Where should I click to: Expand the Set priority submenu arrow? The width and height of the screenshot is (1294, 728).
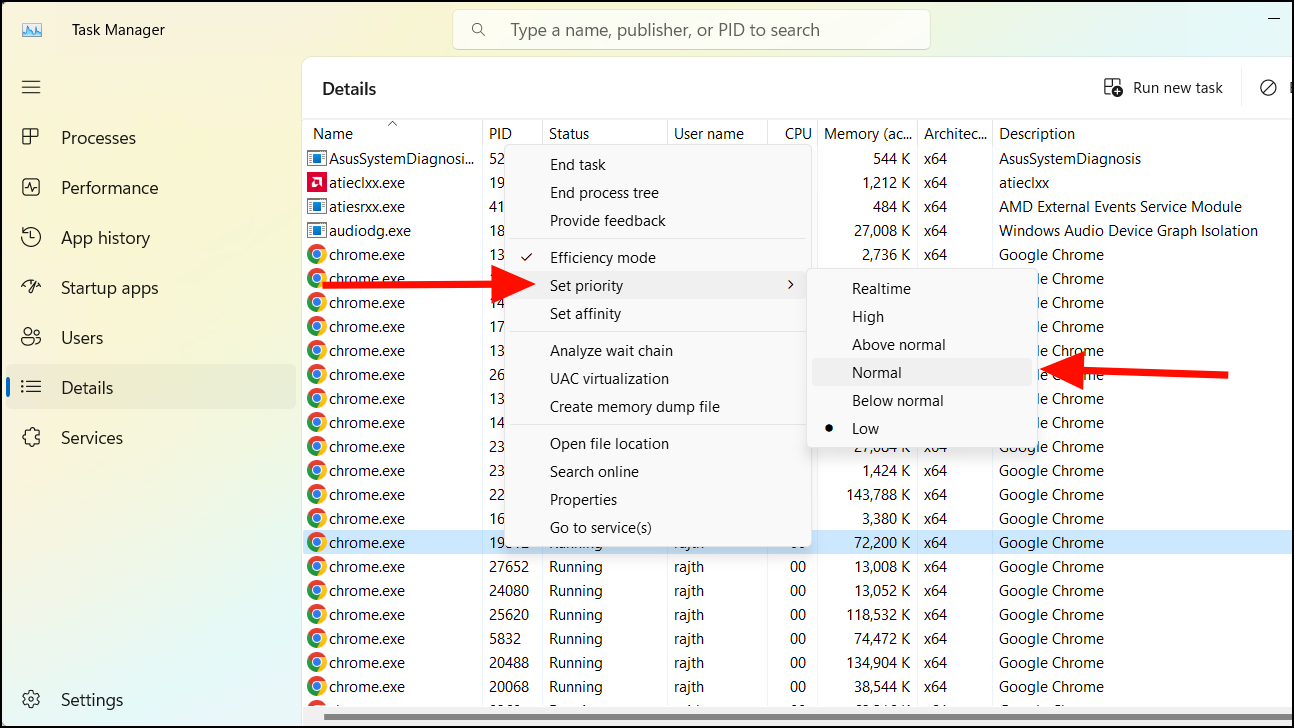(x=790, y=286)
